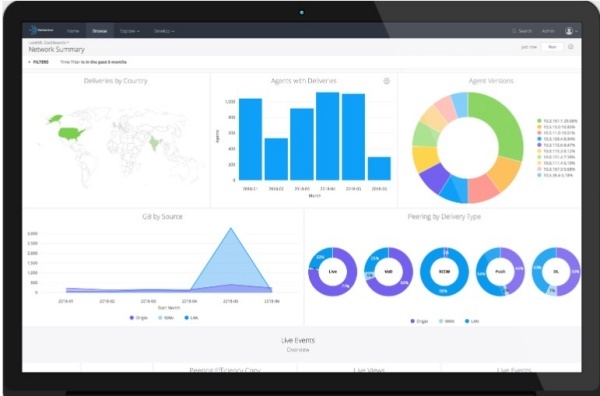This screenshot has width=600, height=396.
Task: Click the Push donut chart
Action: [500, 272]
